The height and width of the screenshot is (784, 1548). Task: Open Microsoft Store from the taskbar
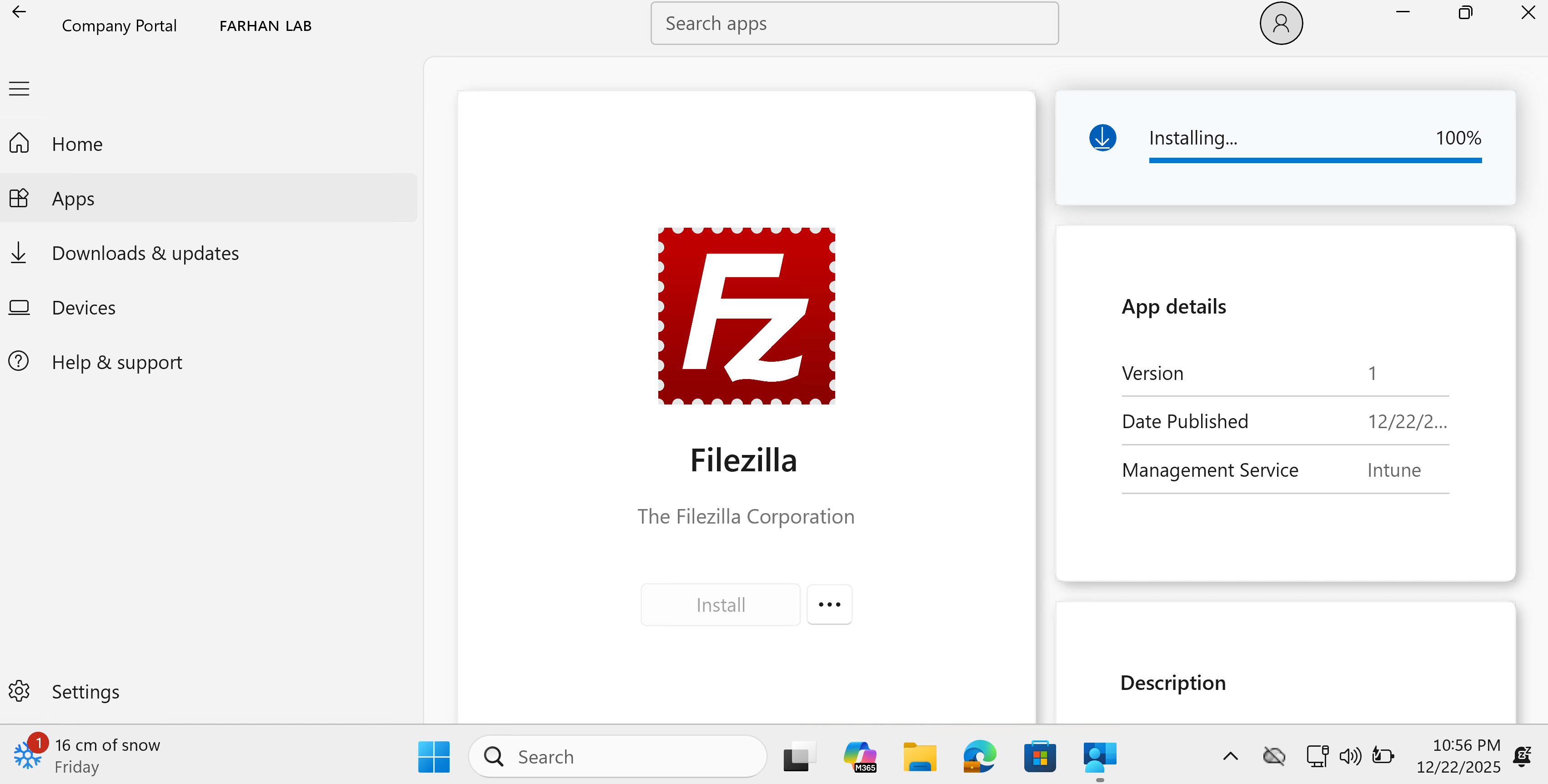1040,756
